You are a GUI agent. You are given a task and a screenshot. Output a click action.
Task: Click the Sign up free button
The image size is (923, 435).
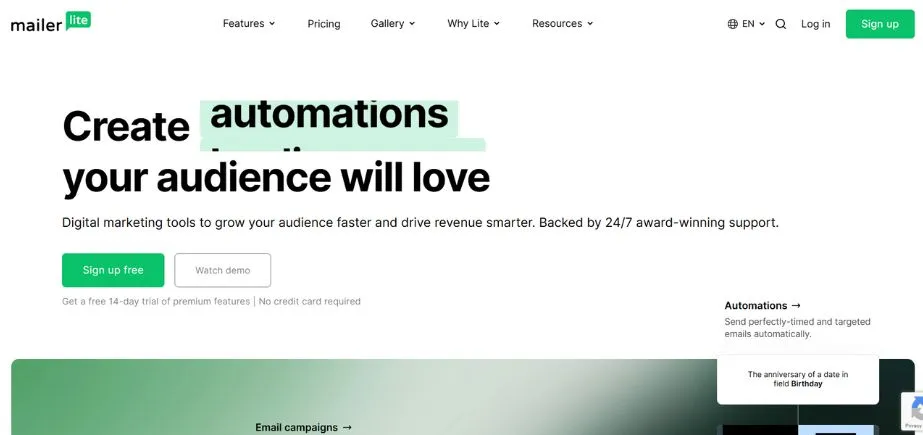coord(113,270)
